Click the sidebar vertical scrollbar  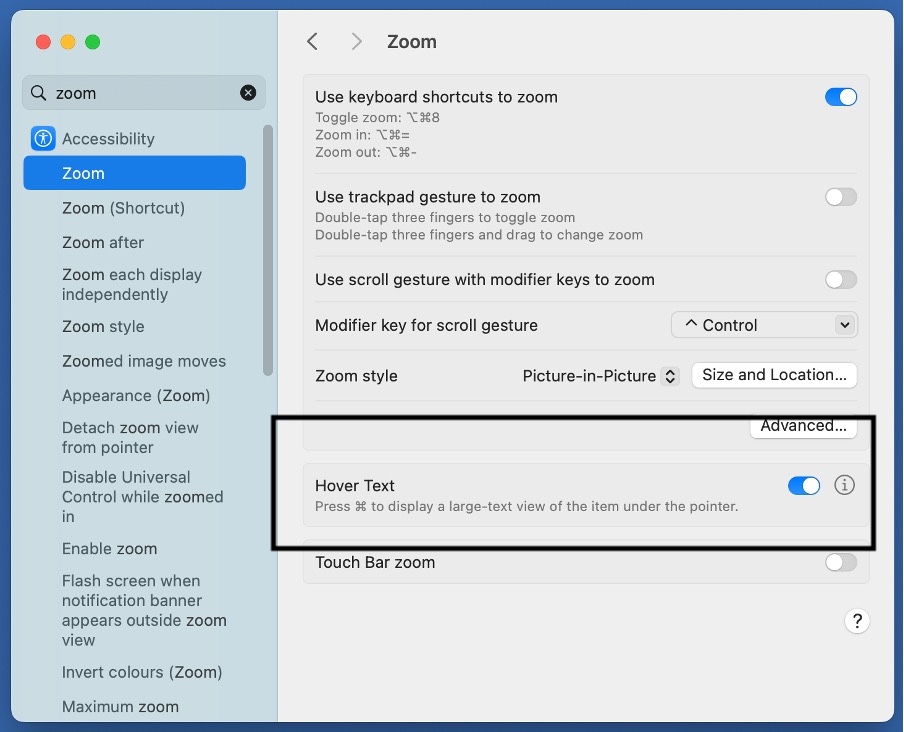[267, 250]
